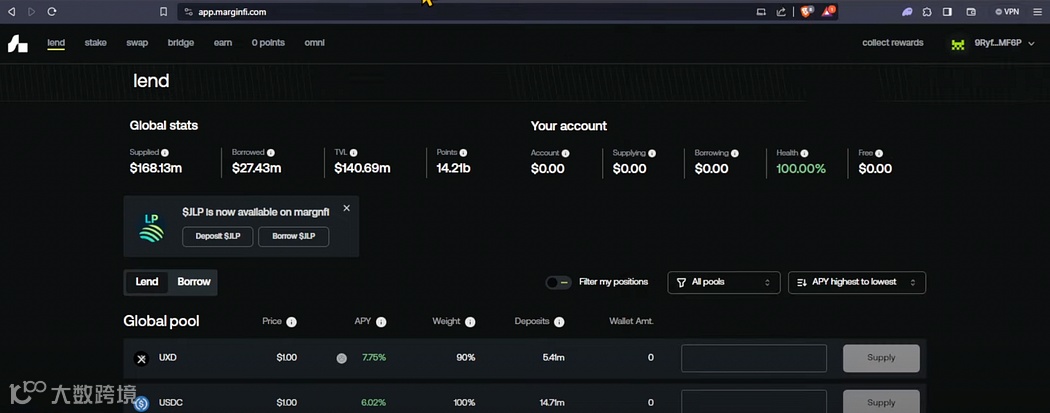Viewport: 1050px width, 413px height.
Task: Click the VPN button in browser toolbar
Action: coord(1007,11)
